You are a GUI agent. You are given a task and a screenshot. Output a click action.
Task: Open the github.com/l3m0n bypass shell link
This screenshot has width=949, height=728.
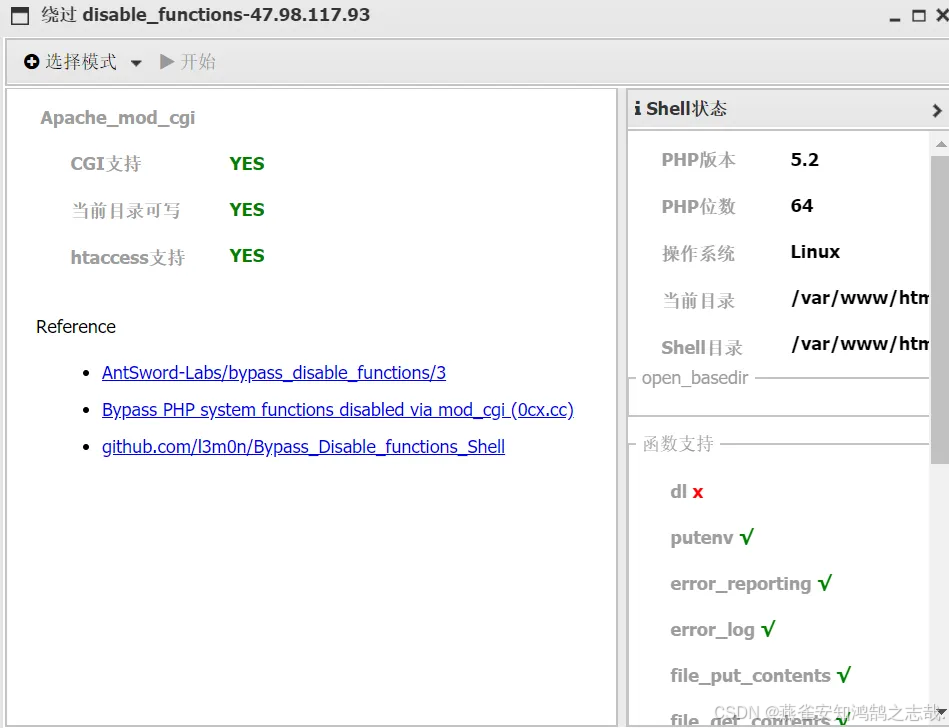pyautogui.click(x=302, y=446)
